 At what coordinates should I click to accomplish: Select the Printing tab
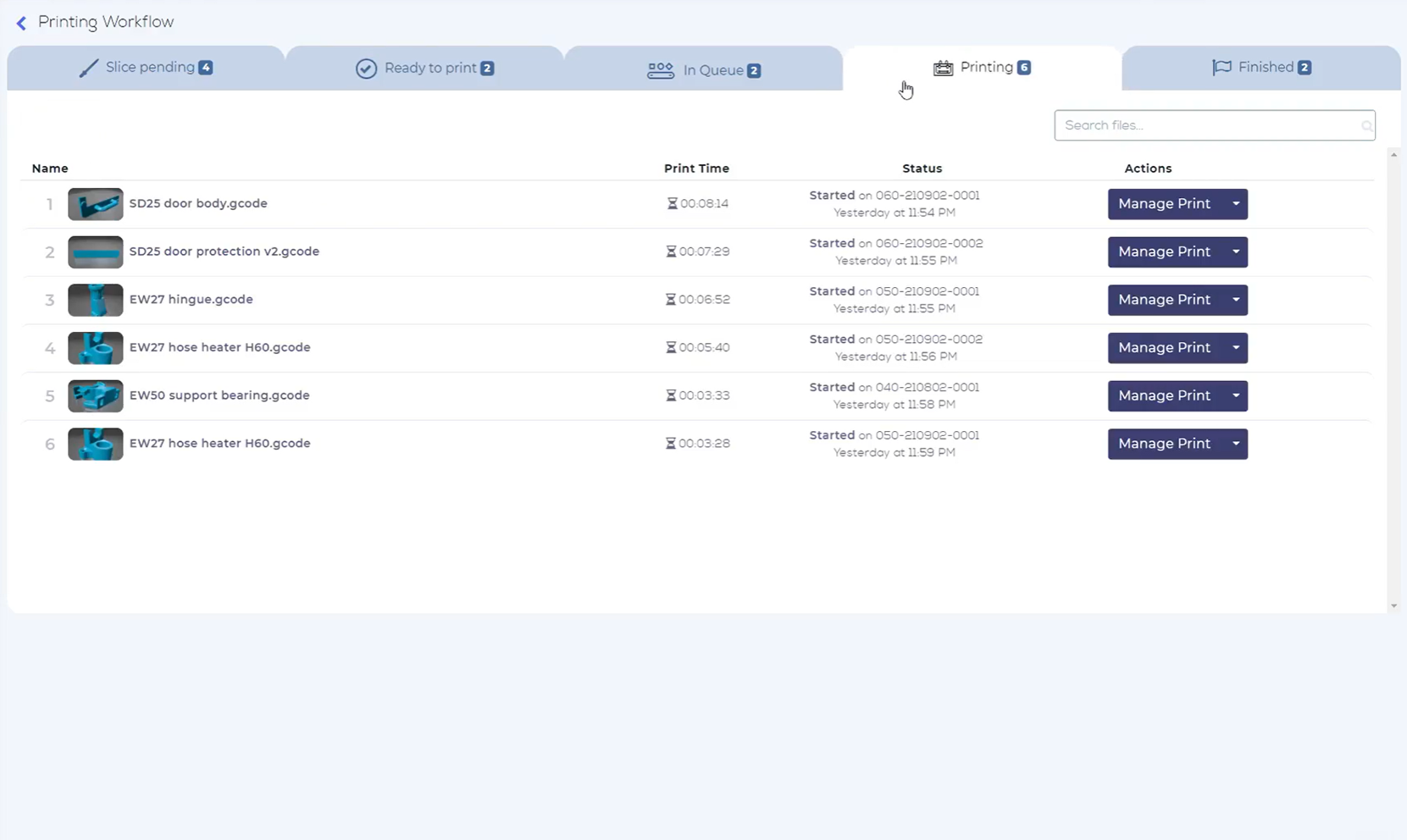[x=982, y=68]
